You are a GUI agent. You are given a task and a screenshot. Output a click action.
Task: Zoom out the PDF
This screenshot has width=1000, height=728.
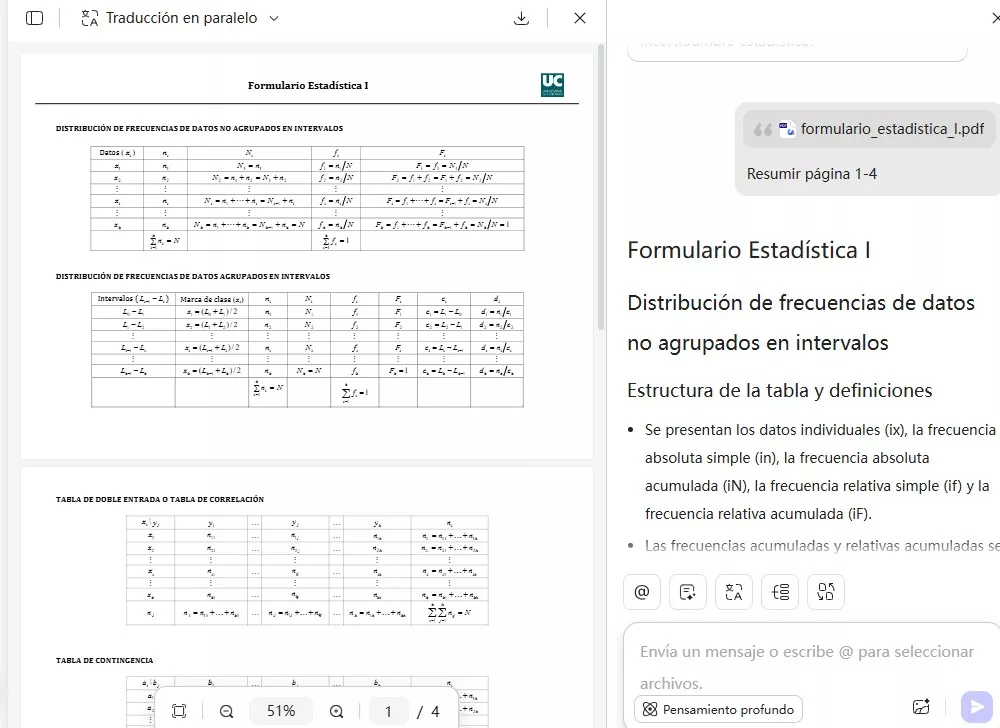(x=226, y=711)
